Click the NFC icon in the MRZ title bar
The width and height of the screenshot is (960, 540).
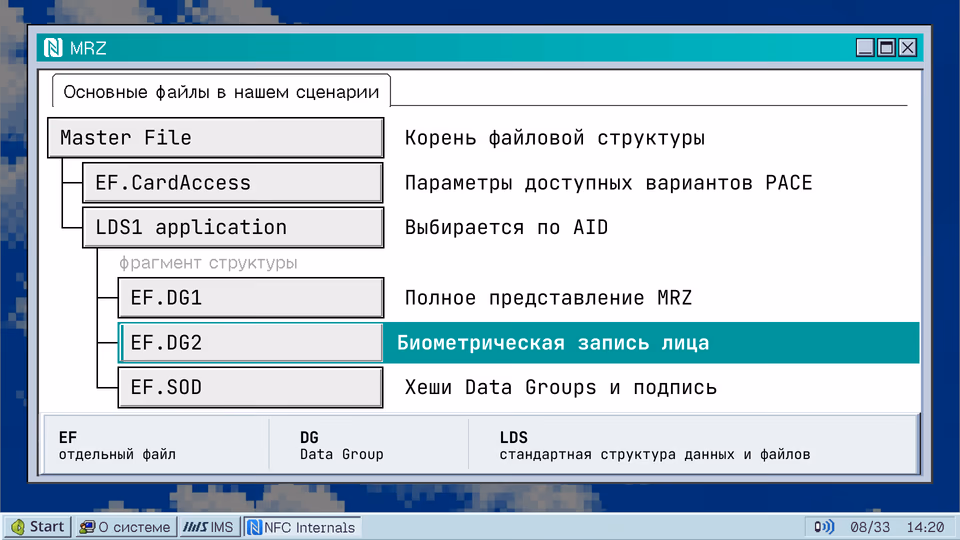tap(53, 47)
